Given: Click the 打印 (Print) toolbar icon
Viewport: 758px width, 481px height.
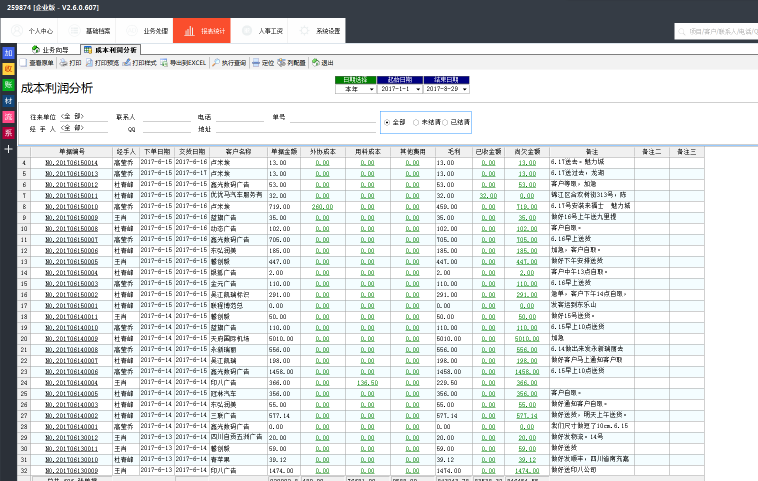Looking at the screenshot, I should tap(71, 63).
